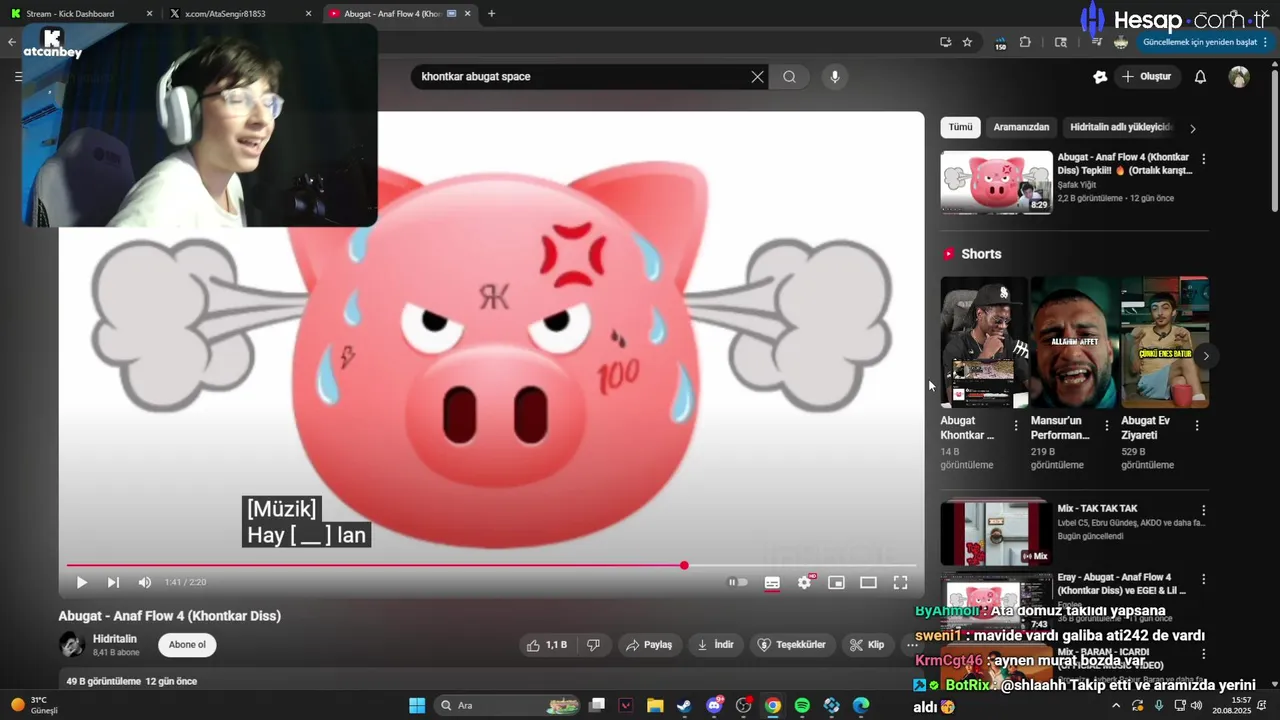Enter fullscreen mode
This screenshot has width=1280, height=720.
[900, 582]
